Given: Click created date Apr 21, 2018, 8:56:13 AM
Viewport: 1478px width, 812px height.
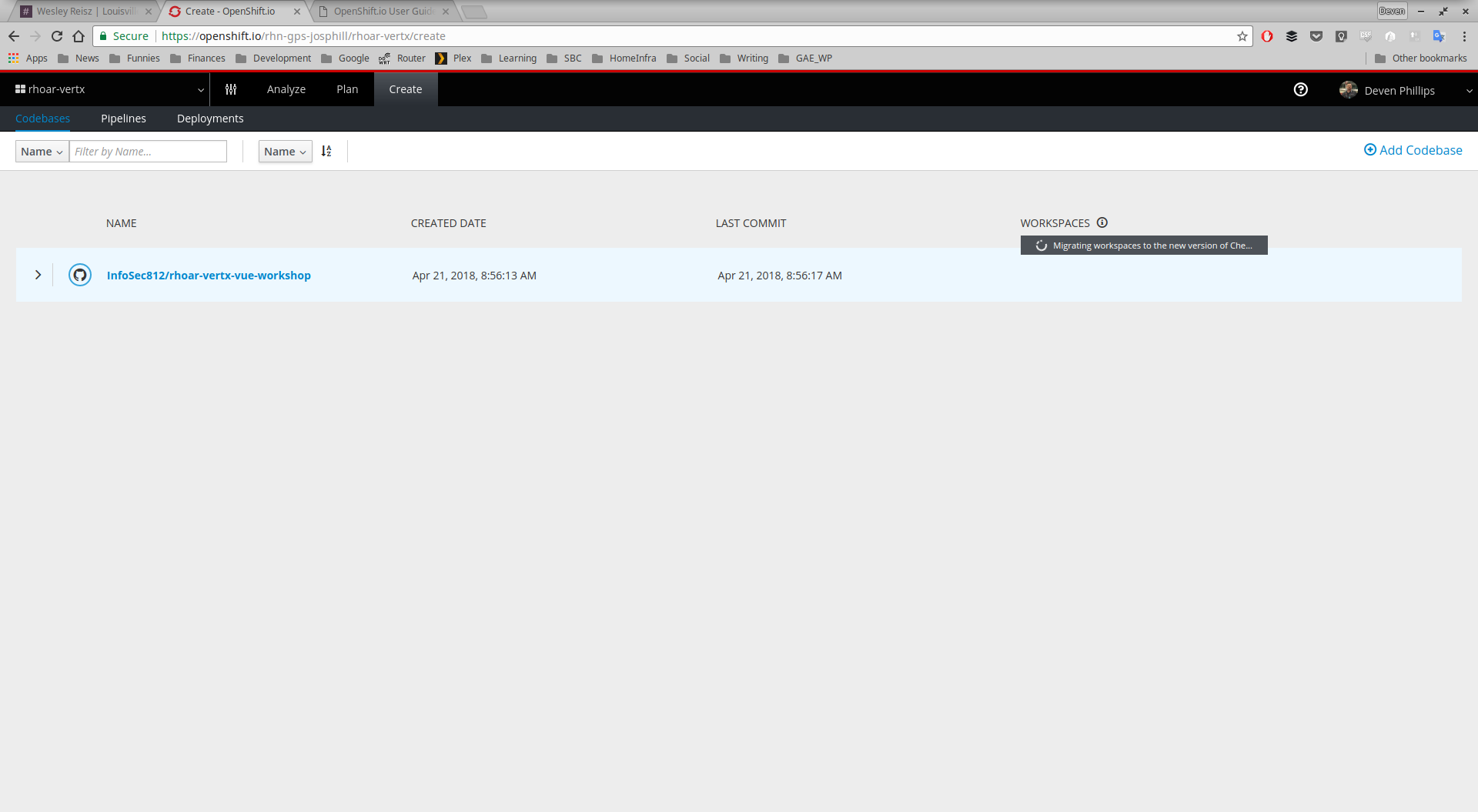Looking at the screenshot, I should click(474, 276).
